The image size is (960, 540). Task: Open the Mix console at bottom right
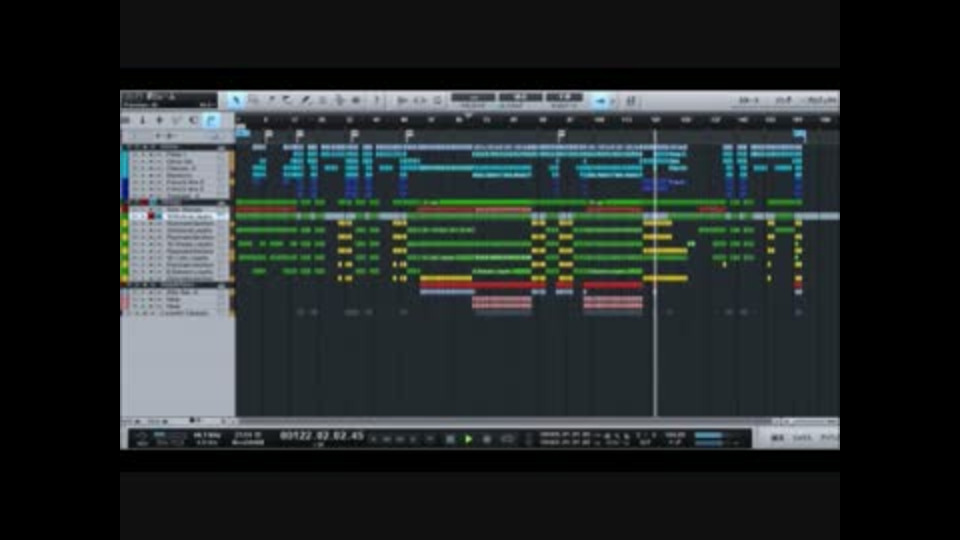(x=802, y=438)
